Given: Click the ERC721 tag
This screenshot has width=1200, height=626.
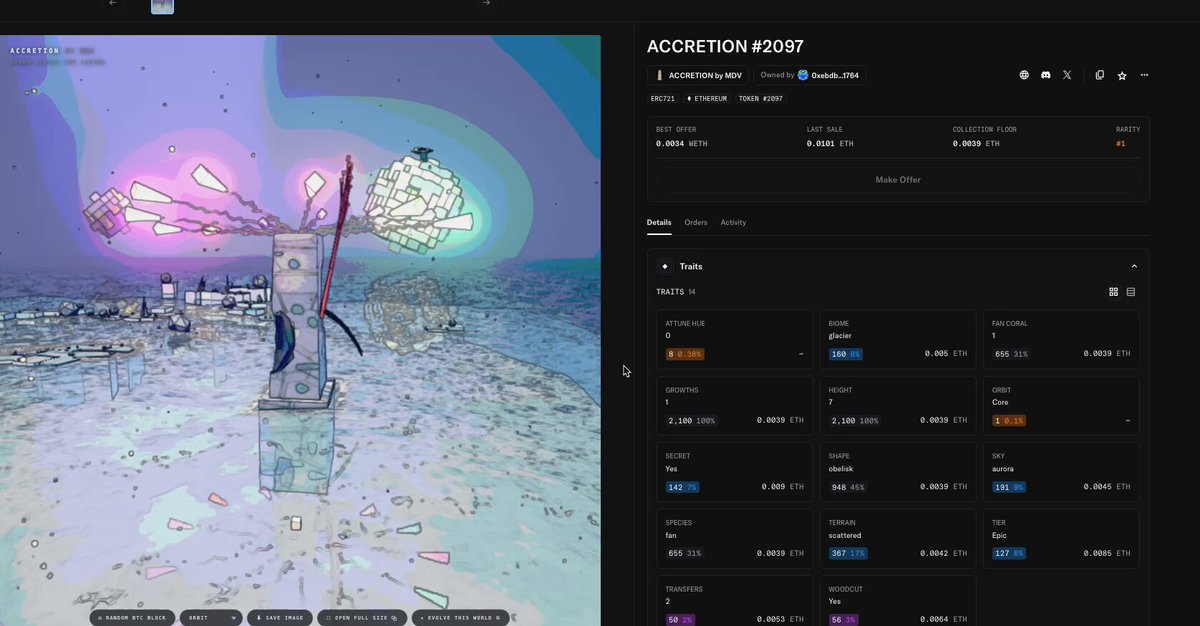Looking at the screenshot, I should coord(663,99).
